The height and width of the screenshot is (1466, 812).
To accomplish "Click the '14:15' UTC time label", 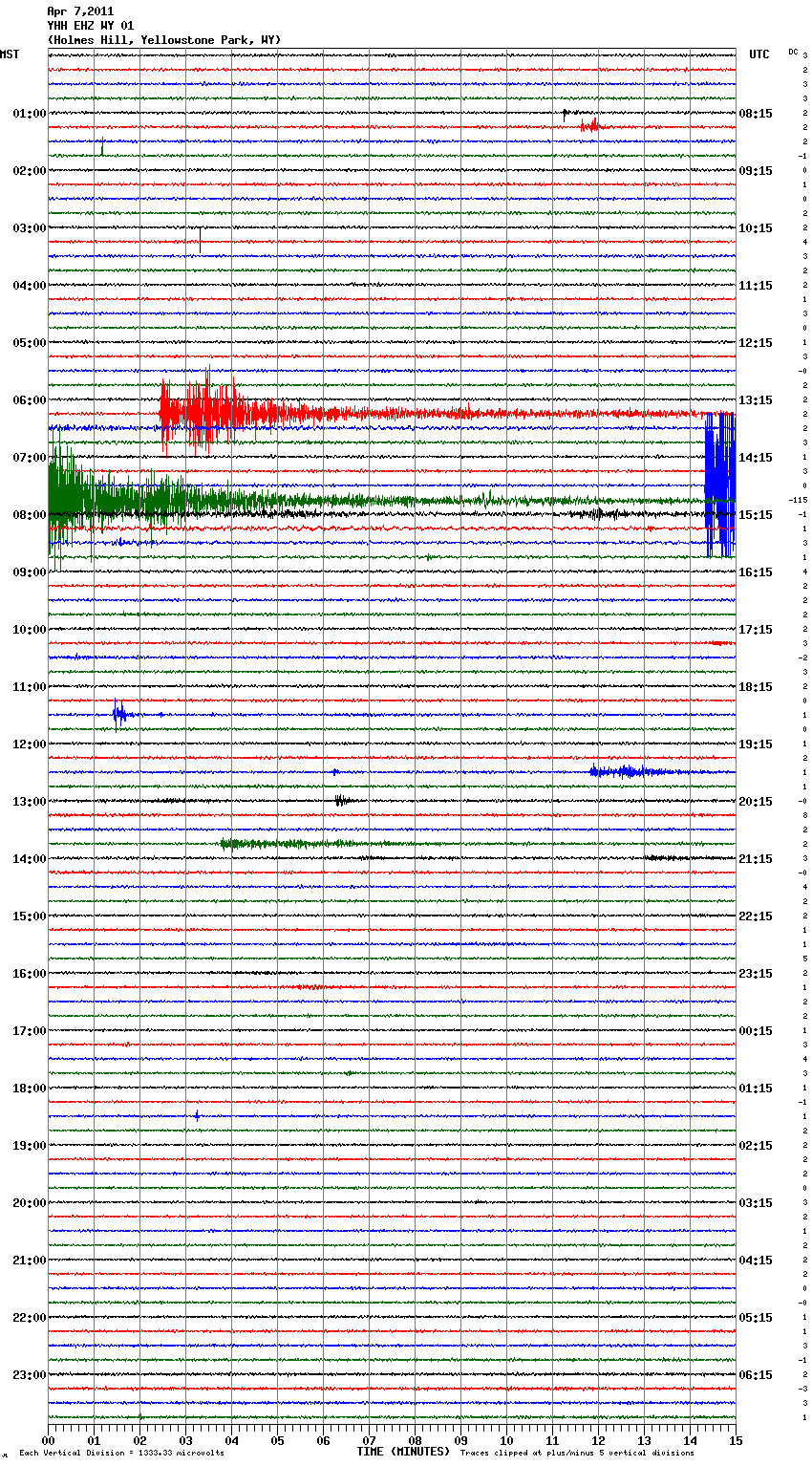I will [756, 458].
